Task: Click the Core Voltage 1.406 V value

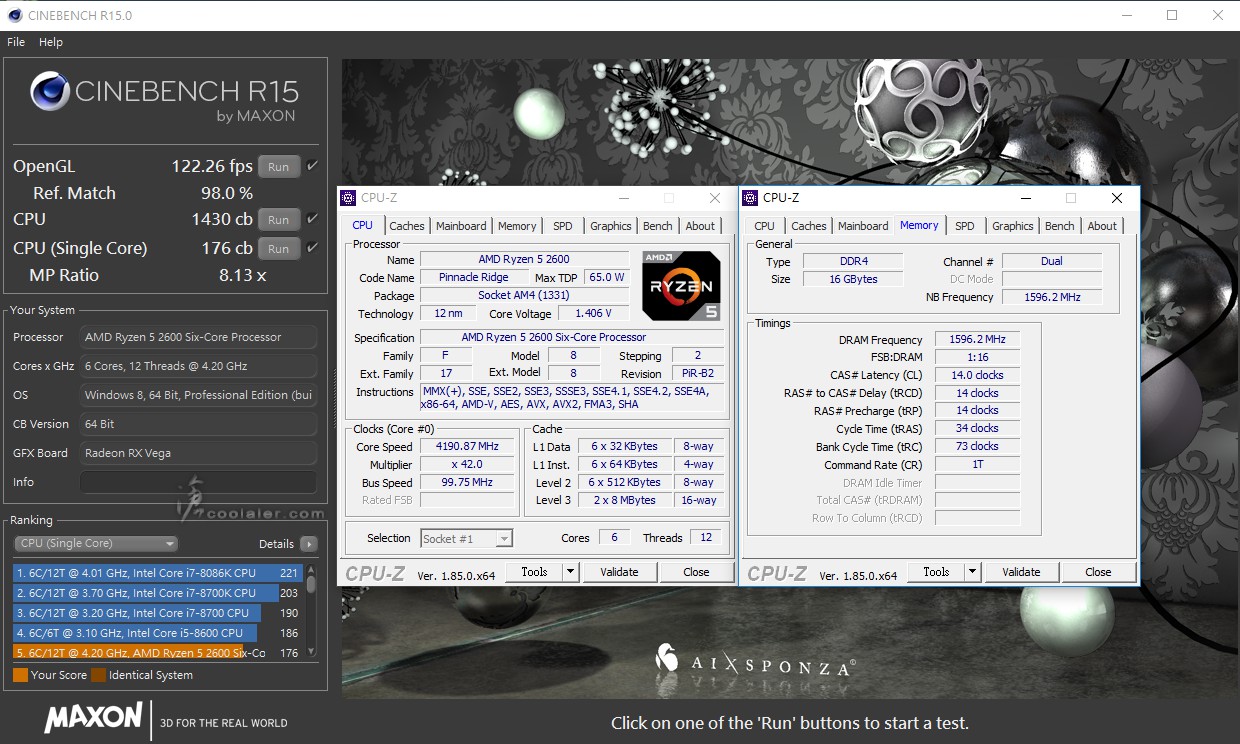Action: point(594,313)
